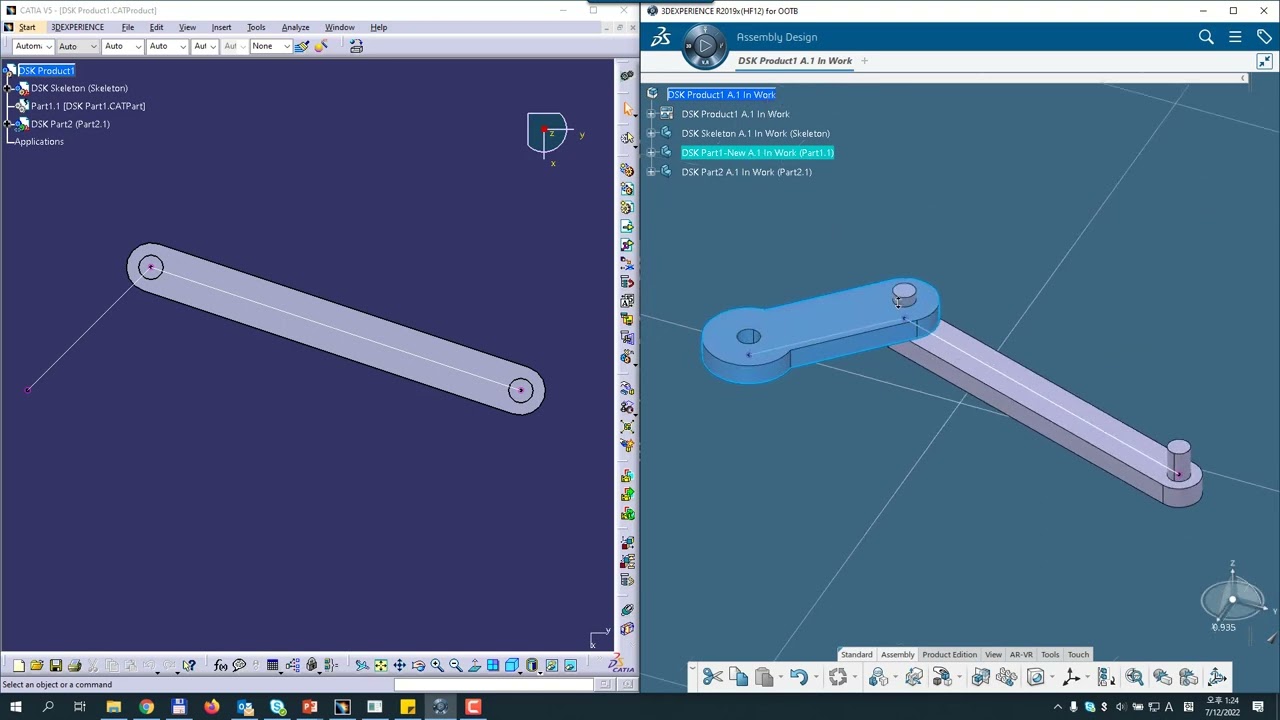Viewport: 1280px width, 720px height.
Task: Click the CATIA compass in viewport
Action: point(548,135)
